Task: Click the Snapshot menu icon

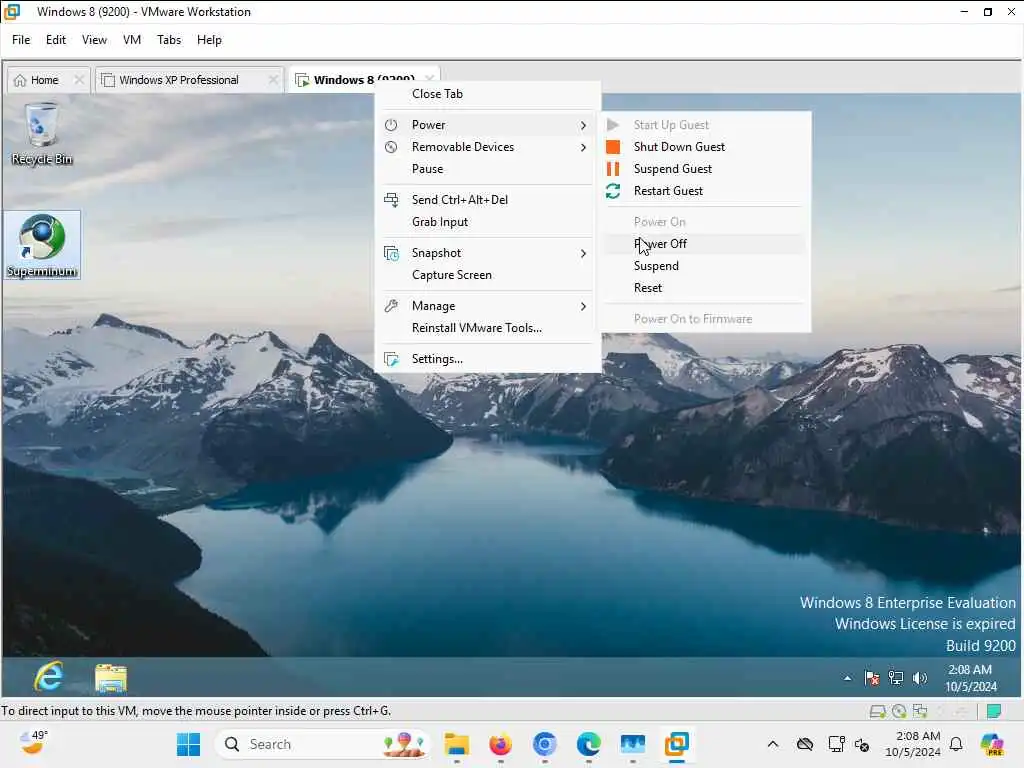Action: 391,253
